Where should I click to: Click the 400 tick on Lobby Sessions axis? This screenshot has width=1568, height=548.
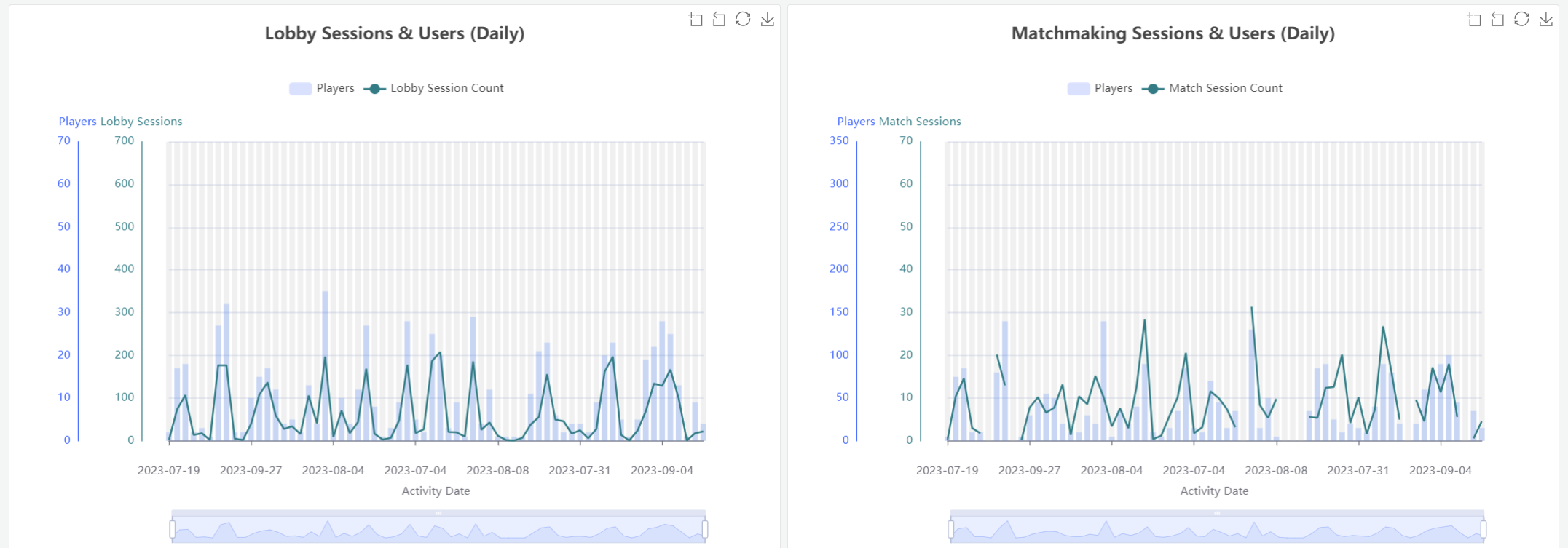point(125,269)
